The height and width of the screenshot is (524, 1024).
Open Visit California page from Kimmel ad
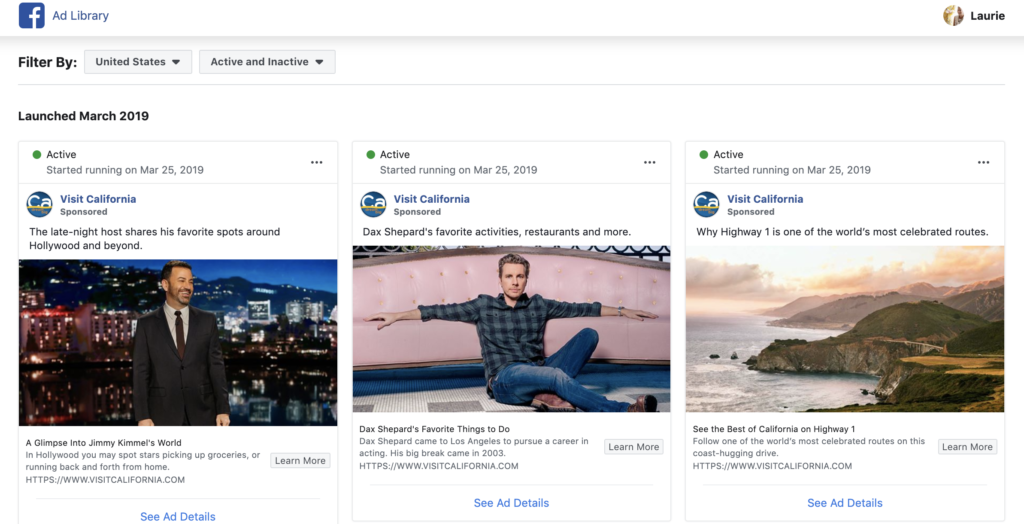pos(98,199)
